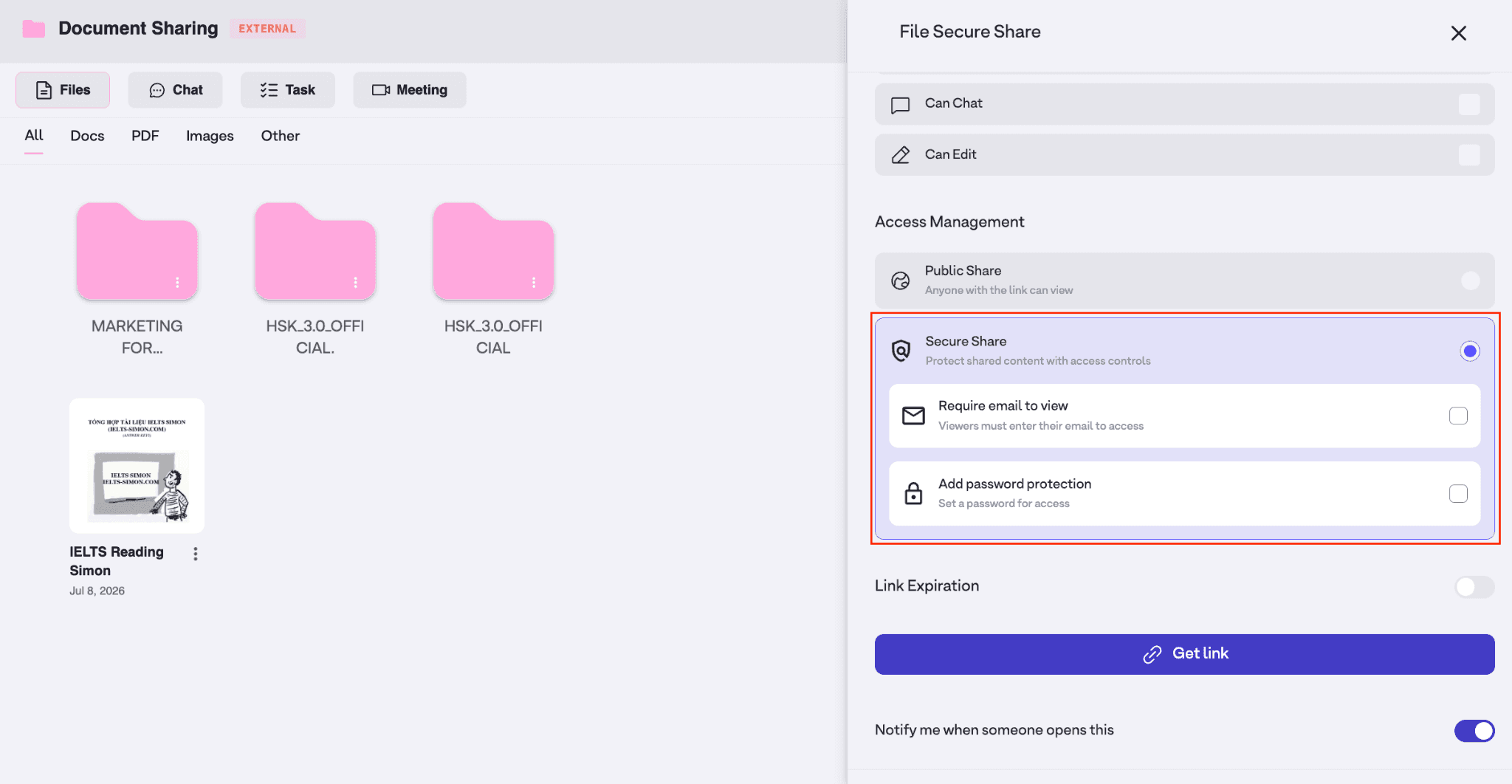1512x784 pixels.
Task: Check Require email to view
Action: click(x=1458, y=416)
